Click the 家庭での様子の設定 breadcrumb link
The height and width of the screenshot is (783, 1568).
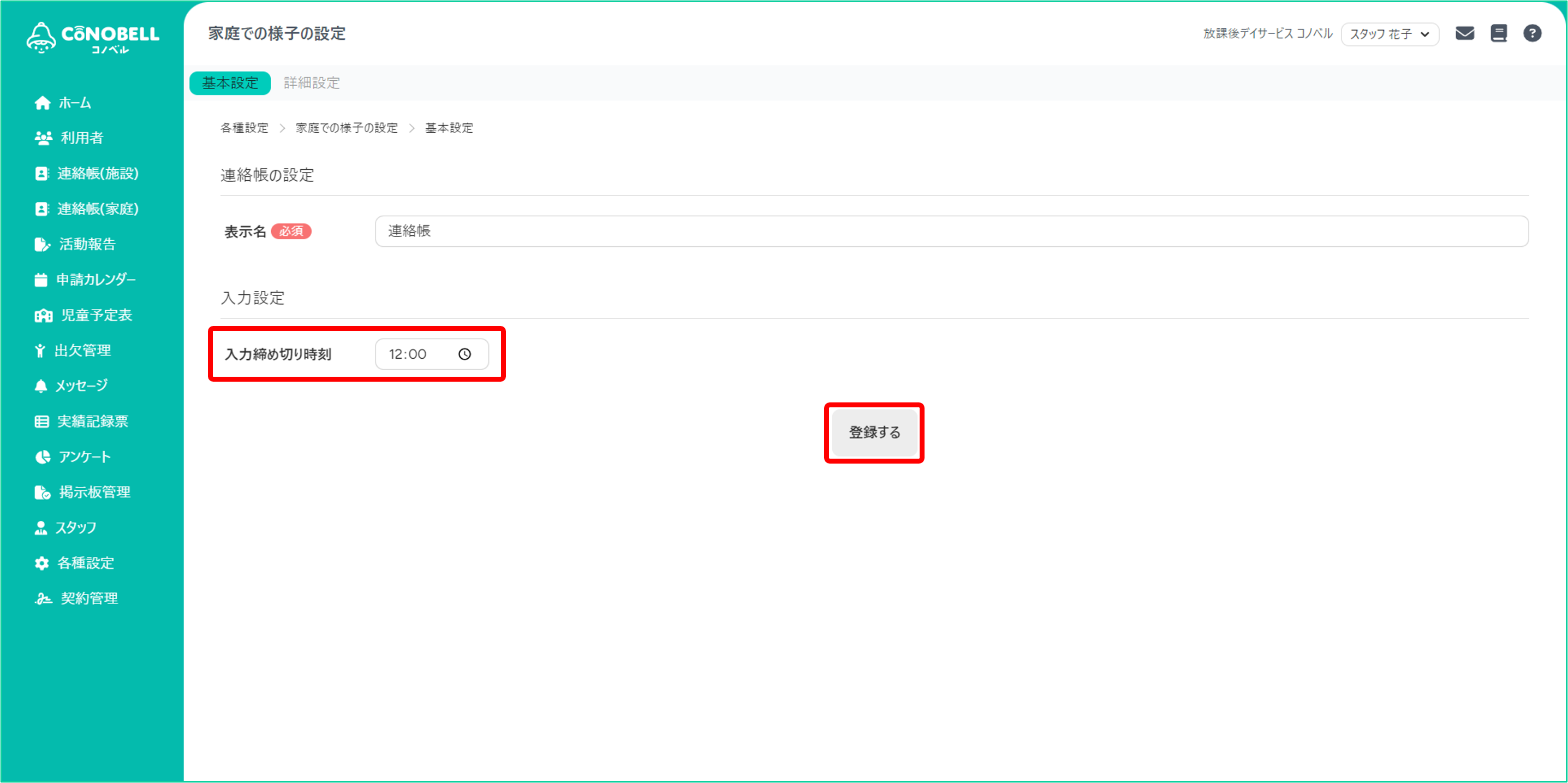pyautogui.click(x=347, y=128)
